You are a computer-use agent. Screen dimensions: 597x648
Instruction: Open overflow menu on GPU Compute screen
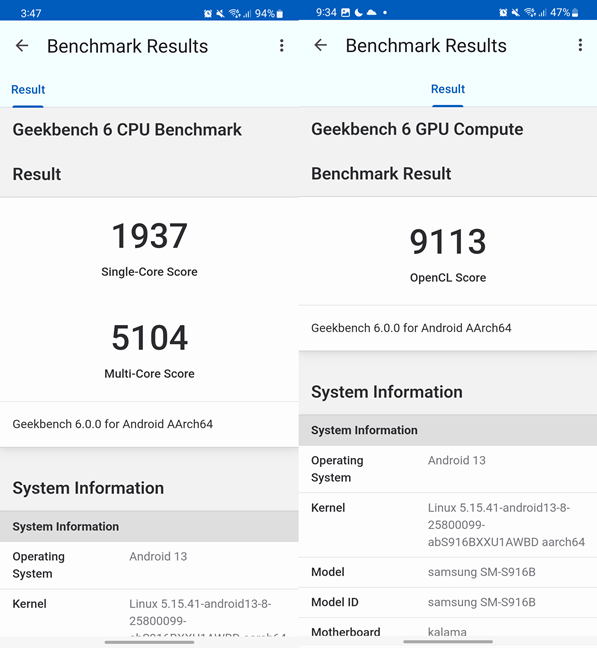click(x=580, y=45)
